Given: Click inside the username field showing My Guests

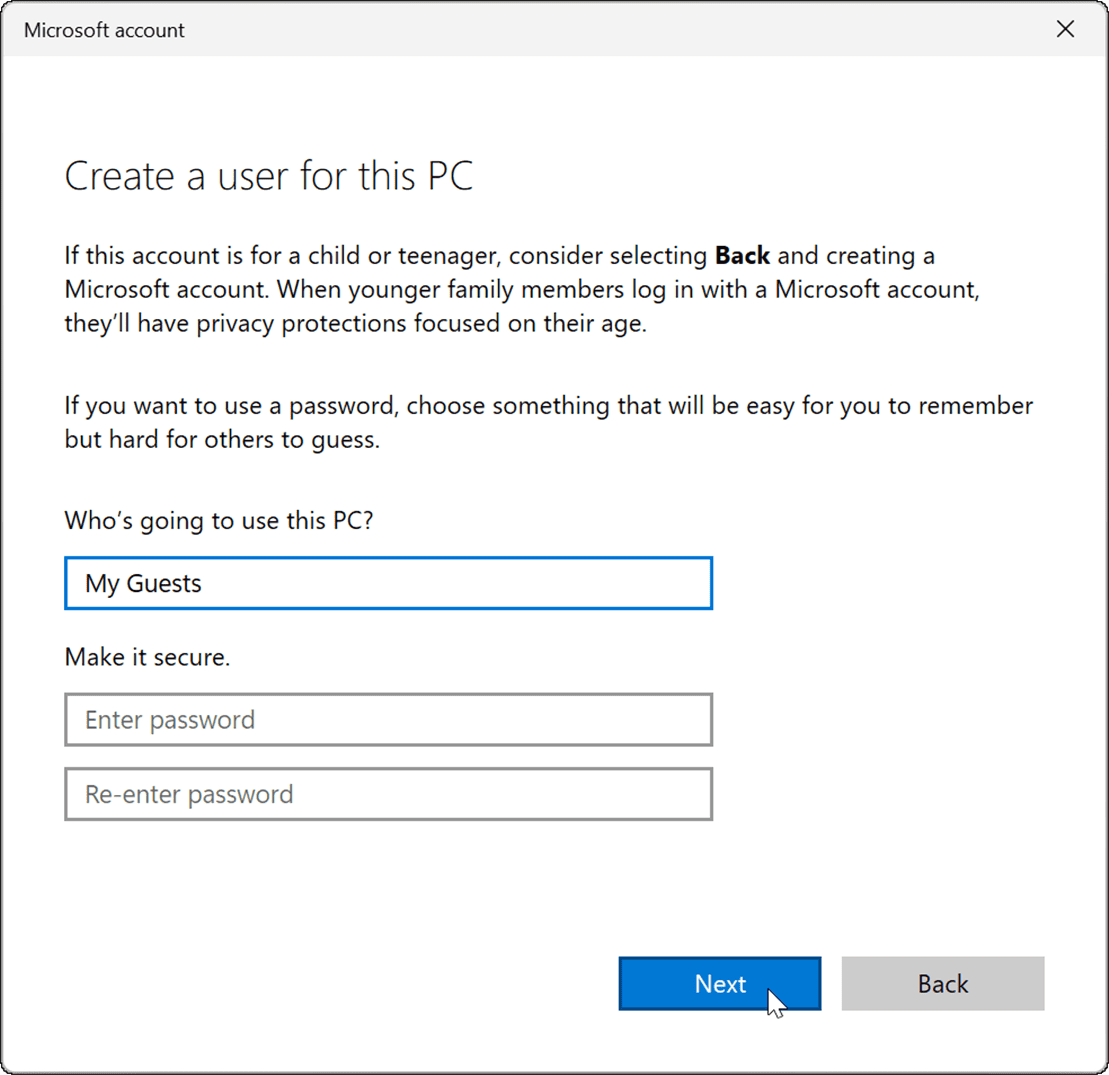Looking at the screenshot, I should (388, 583).
